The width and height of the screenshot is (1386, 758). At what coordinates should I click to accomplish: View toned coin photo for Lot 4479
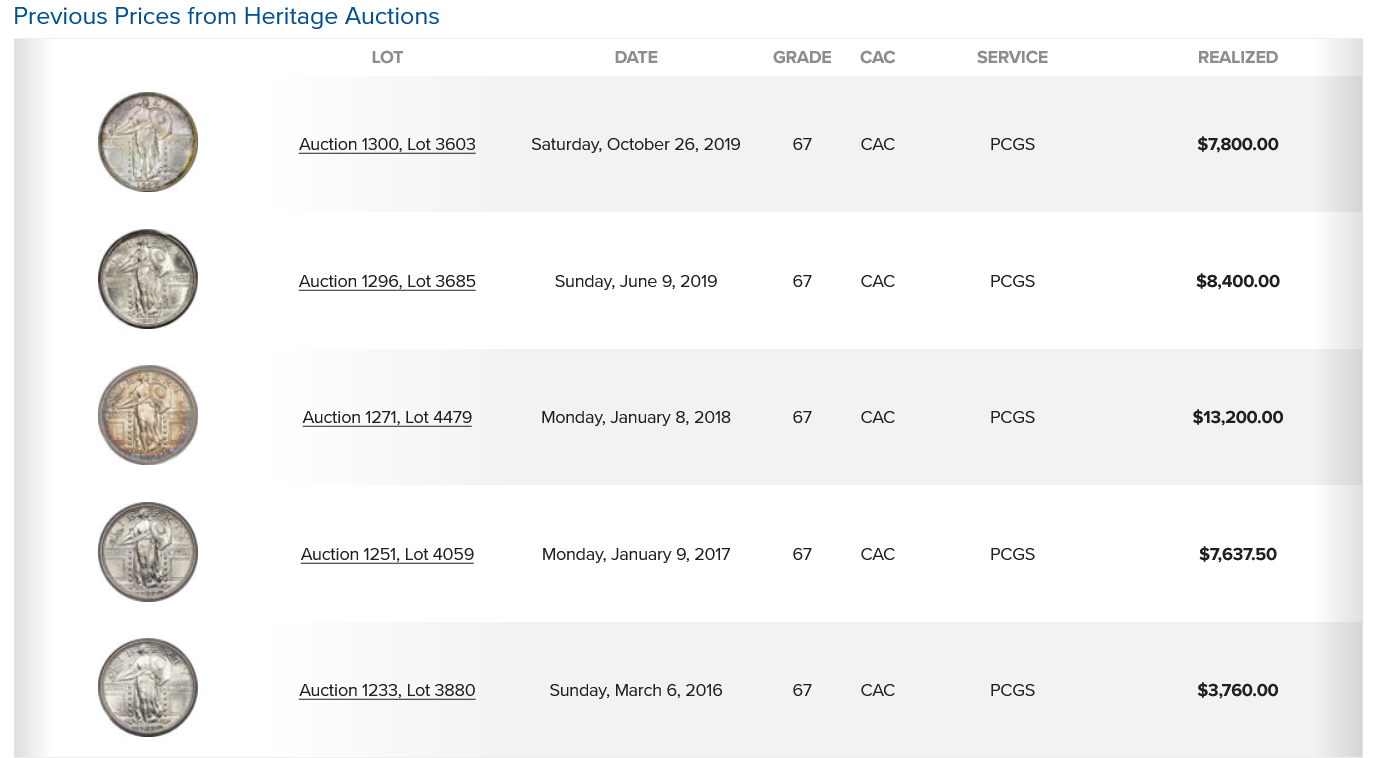click(148, 416)
